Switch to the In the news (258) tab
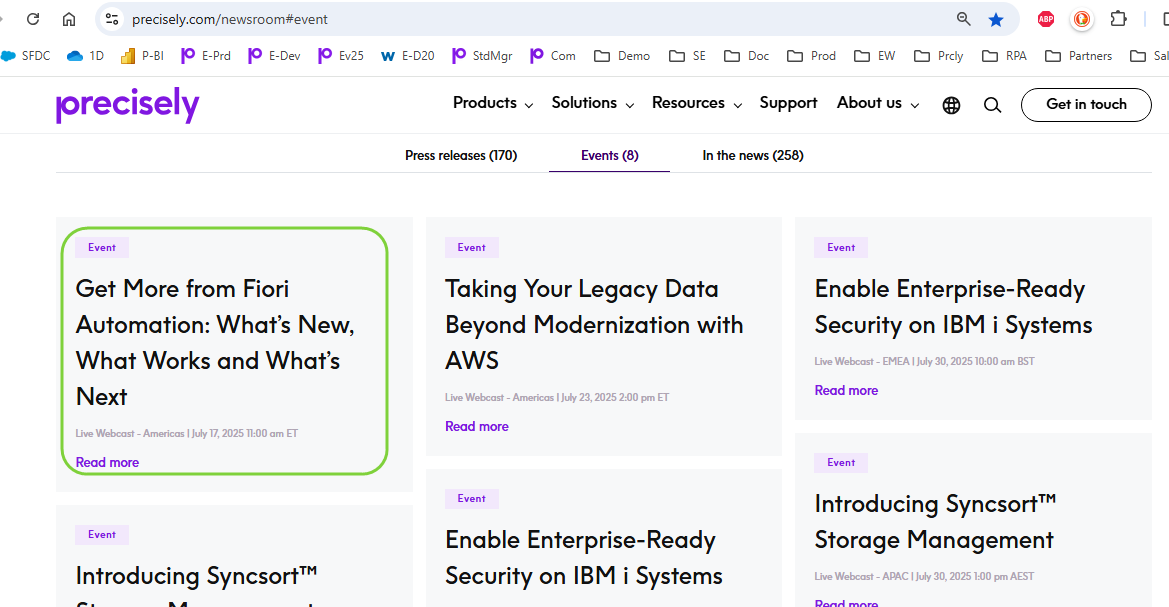1169x607 pixels. (x=753, y=155)
